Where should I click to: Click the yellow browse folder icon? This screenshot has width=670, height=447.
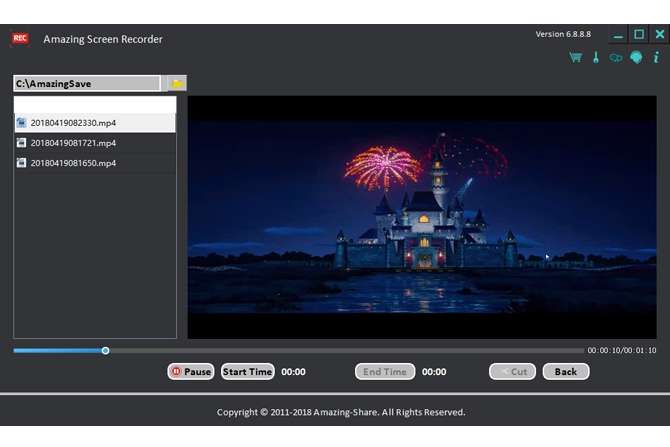177,83
